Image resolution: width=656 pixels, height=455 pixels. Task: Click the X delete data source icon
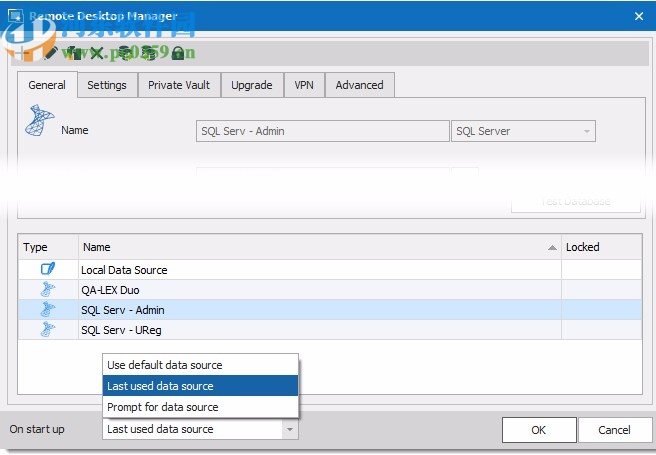click(x=97, y=53)
